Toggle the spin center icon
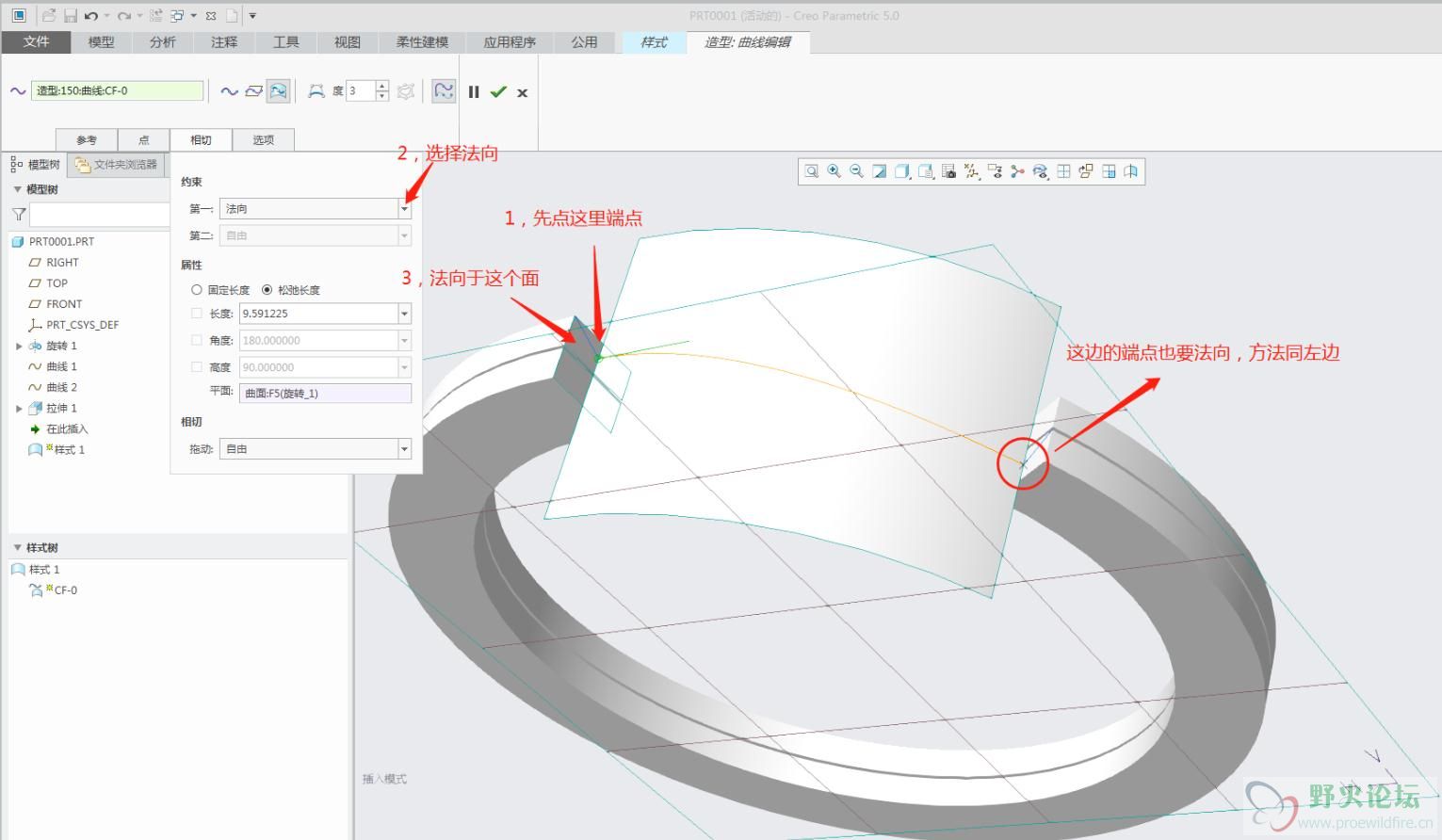The height and width of the screenshot is (840, 1442). pyautogui.click(x=1017, y=171)
